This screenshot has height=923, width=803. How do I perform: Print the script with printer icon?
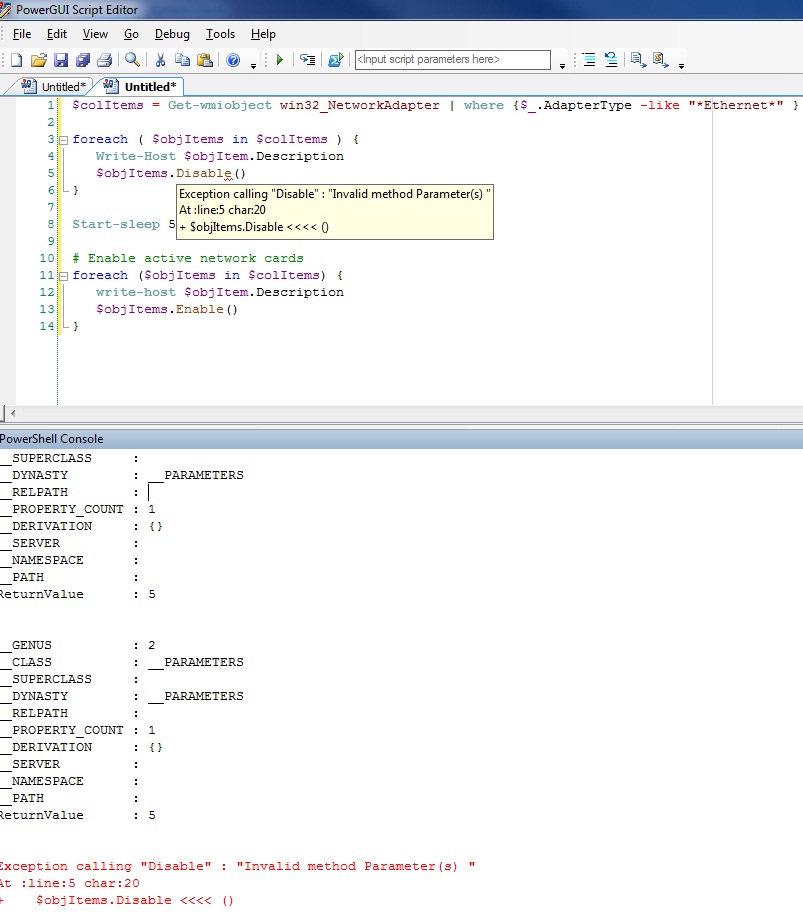(105, 59)
